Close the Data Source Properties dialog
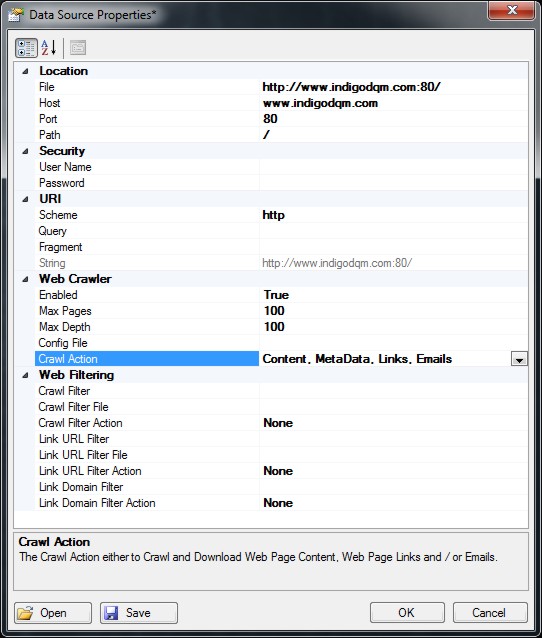Screen dimensions: 542x638 pos(511,10)
